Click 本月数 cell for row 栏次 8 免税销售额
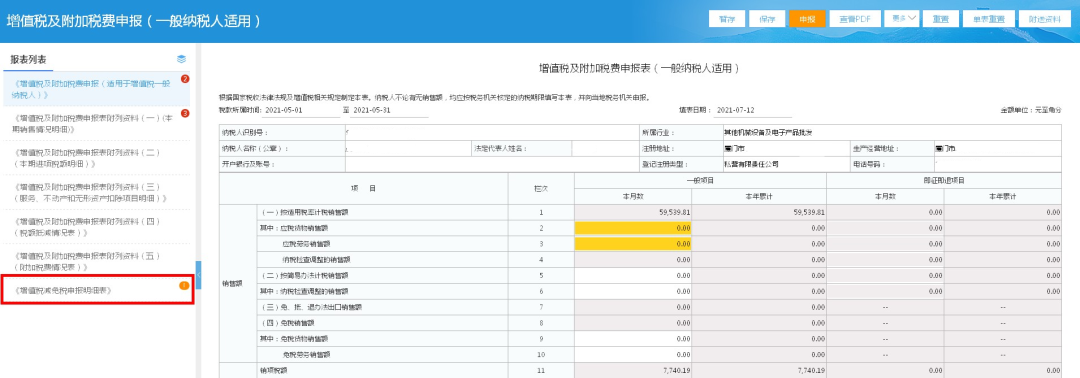Image resolution: width=1080 pixels, height=378 pixels. point(632,323)
